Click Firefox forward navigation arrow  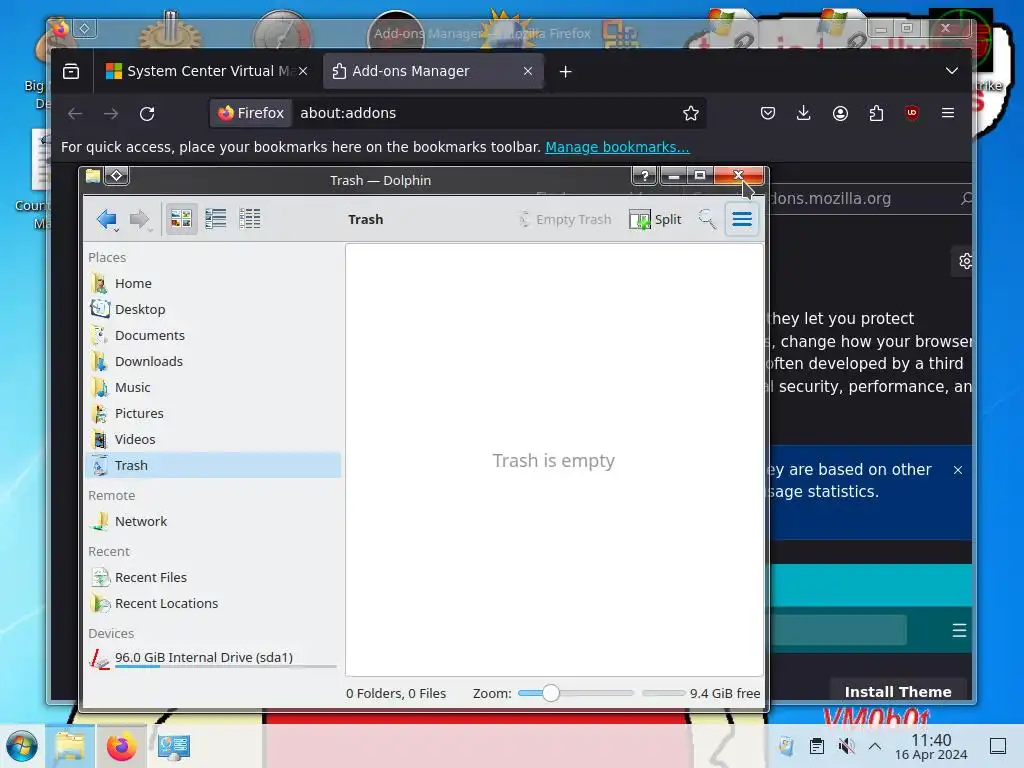[111, 114]
